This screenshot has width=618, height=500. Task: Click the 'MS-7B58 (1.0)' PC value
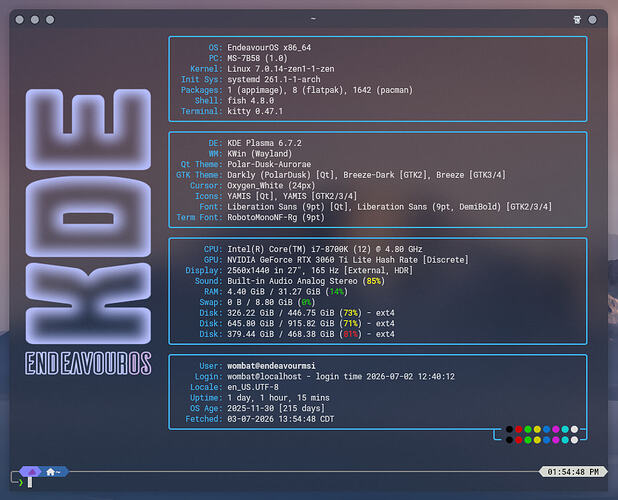[257, 58]
